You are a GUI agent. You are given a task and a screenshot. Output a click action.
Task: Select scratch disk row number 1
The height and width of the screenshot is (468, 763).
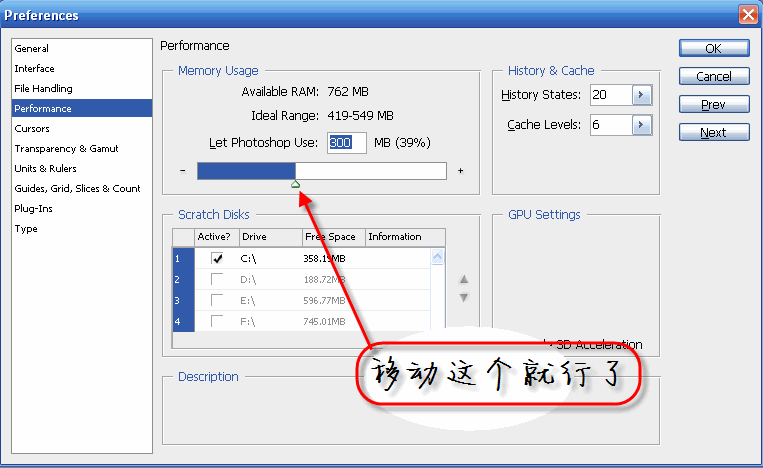tap(184, 258)
